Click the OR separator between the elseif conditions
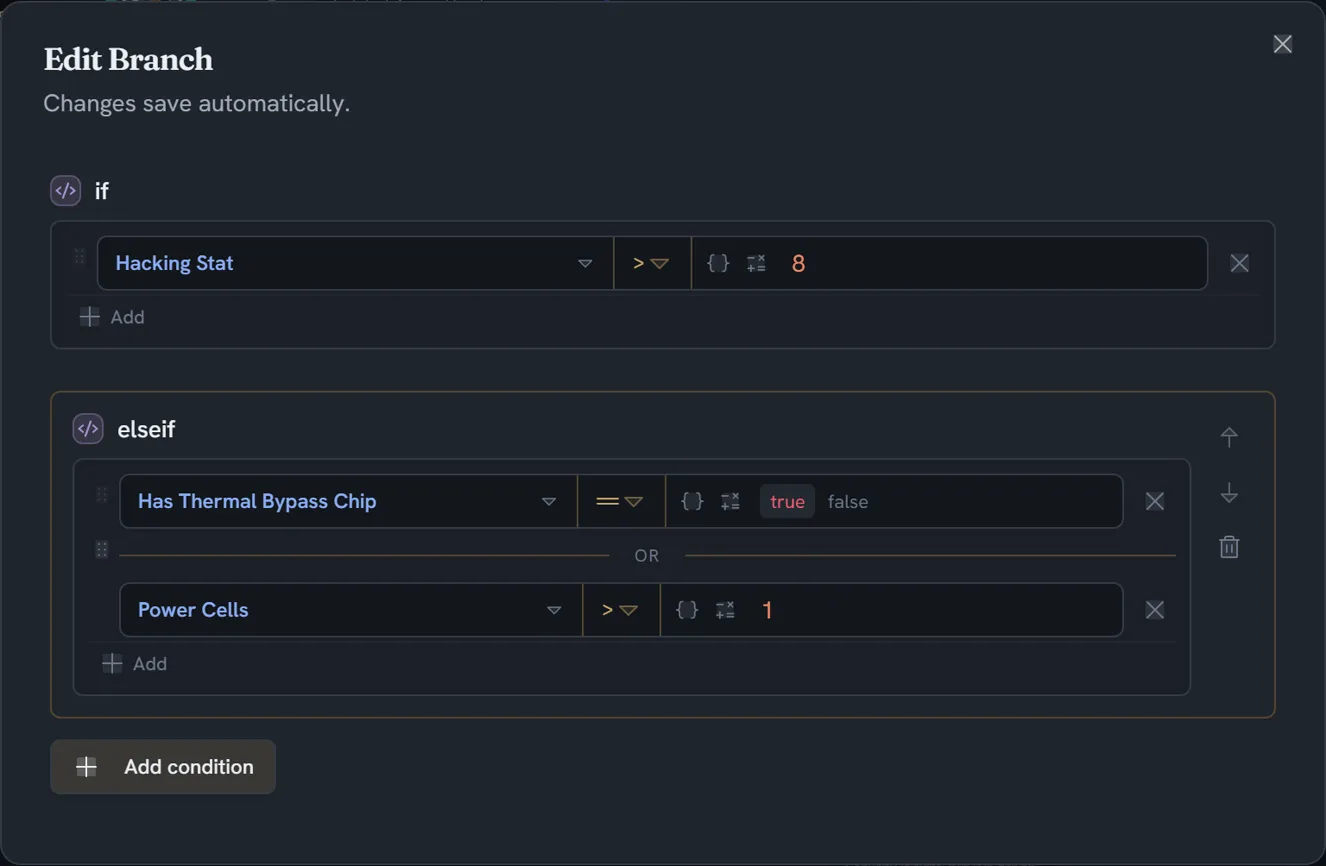Screen dimensions: 1326x866 coord(647,555)
